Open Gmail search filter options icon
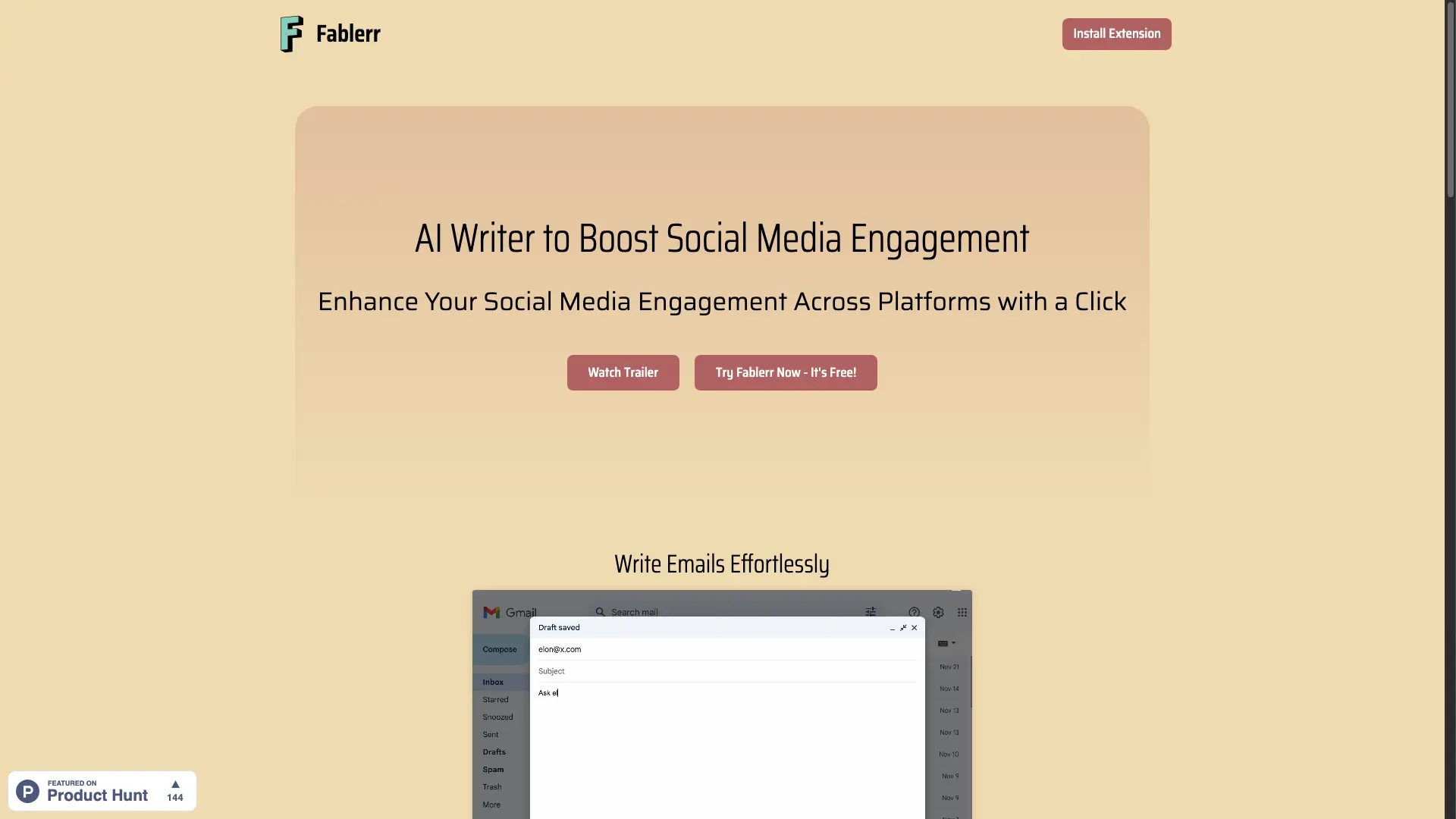 pyautogui.click(x=871, y=612)
